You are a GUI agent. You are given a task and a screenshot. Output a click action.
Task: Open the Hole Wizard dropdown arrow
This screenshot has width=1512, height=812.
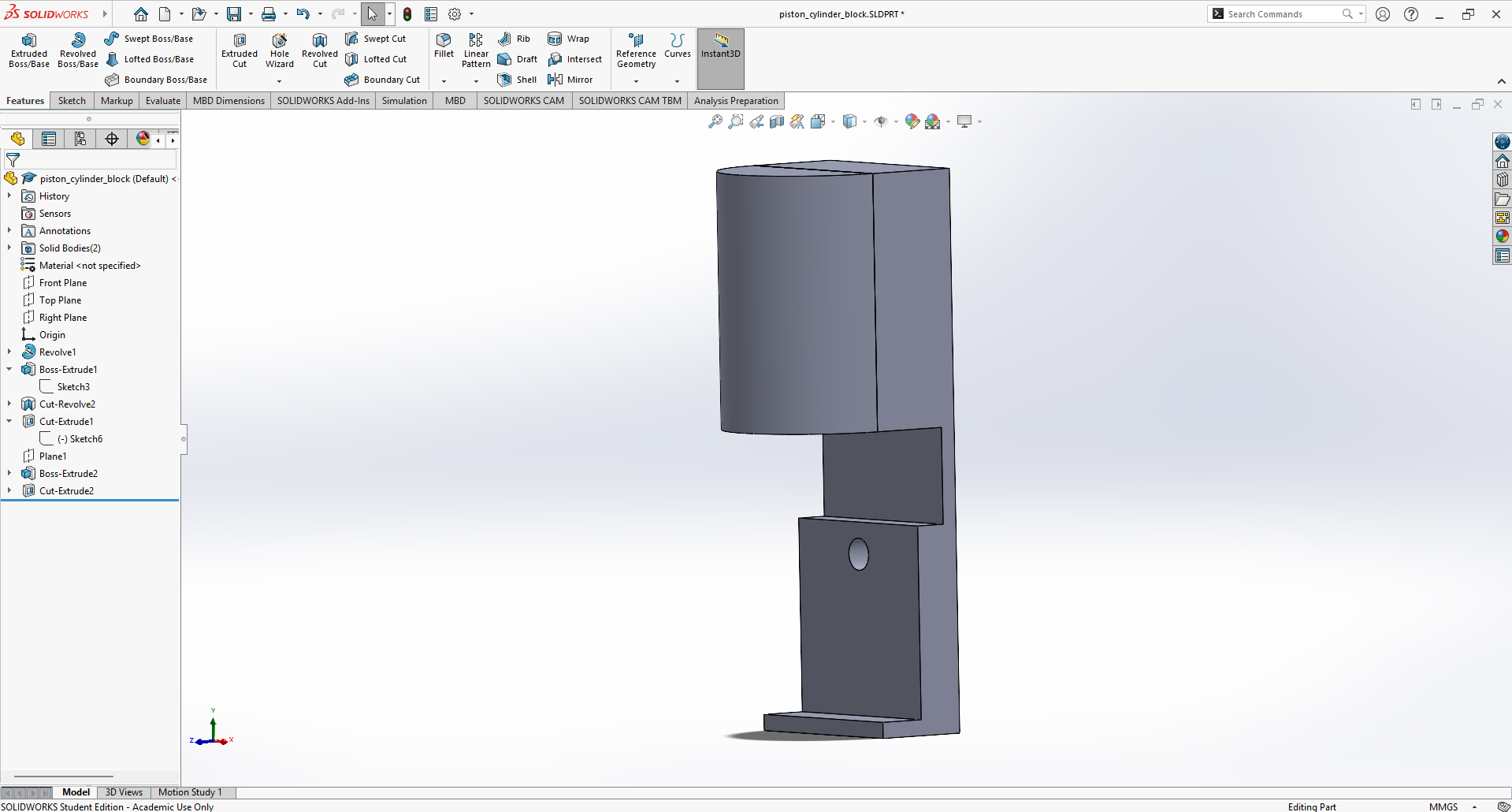(279, 81)
